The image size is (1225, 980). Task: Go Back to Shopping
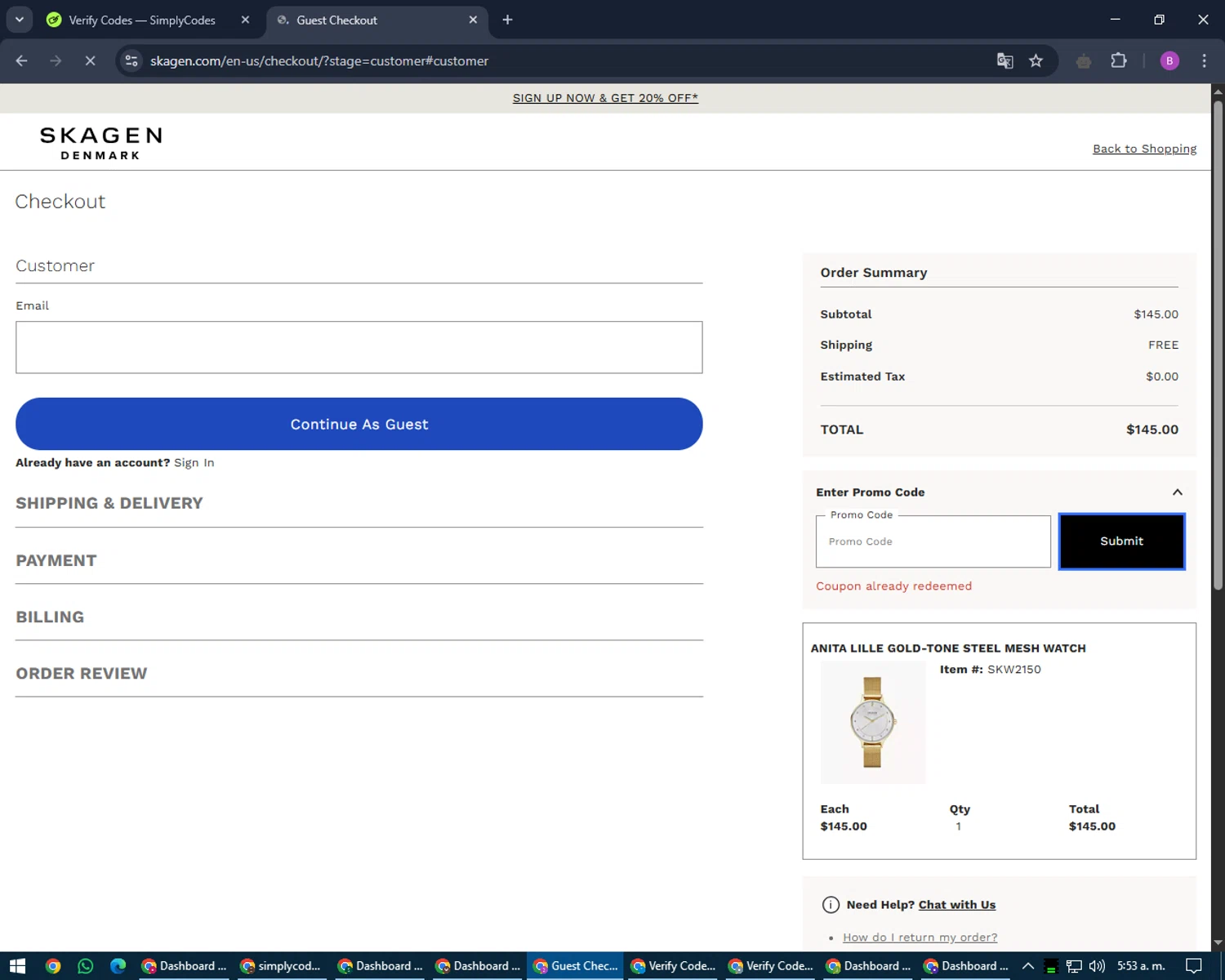(1144, 149)
